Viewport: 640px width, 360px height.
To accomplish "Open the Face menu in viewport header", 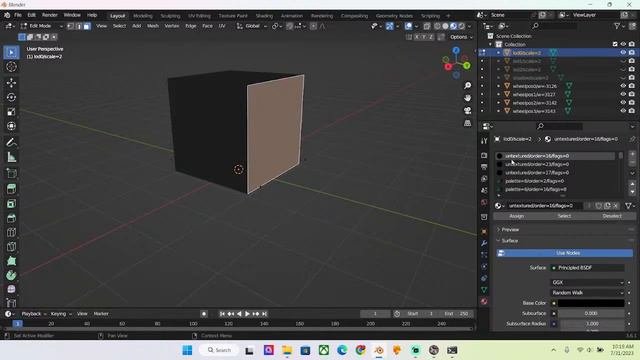I will tap(207, 26).
